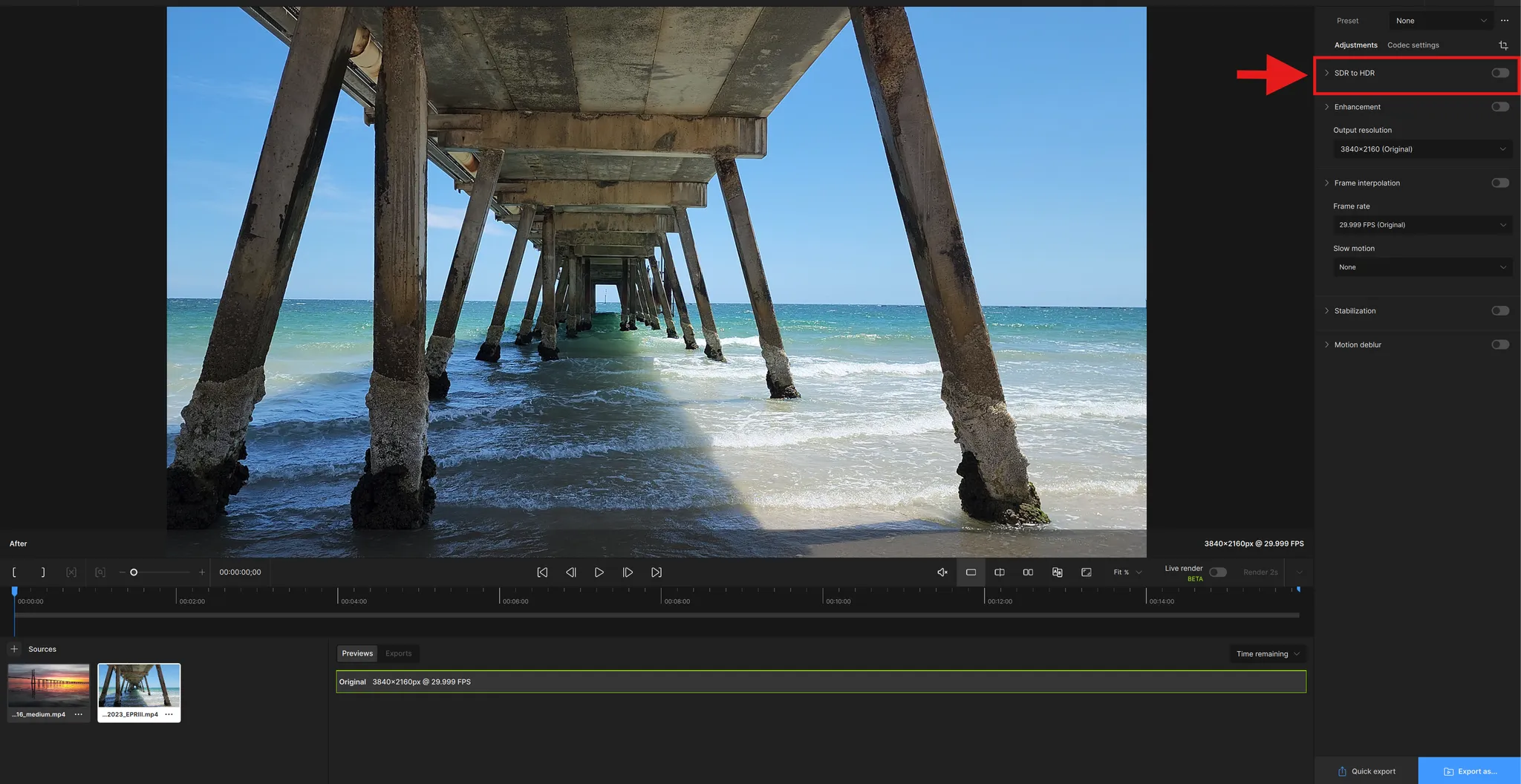Click the blue playhead at timeline start
Screen dimensions: 1521x784
click(x=14, y=591)
